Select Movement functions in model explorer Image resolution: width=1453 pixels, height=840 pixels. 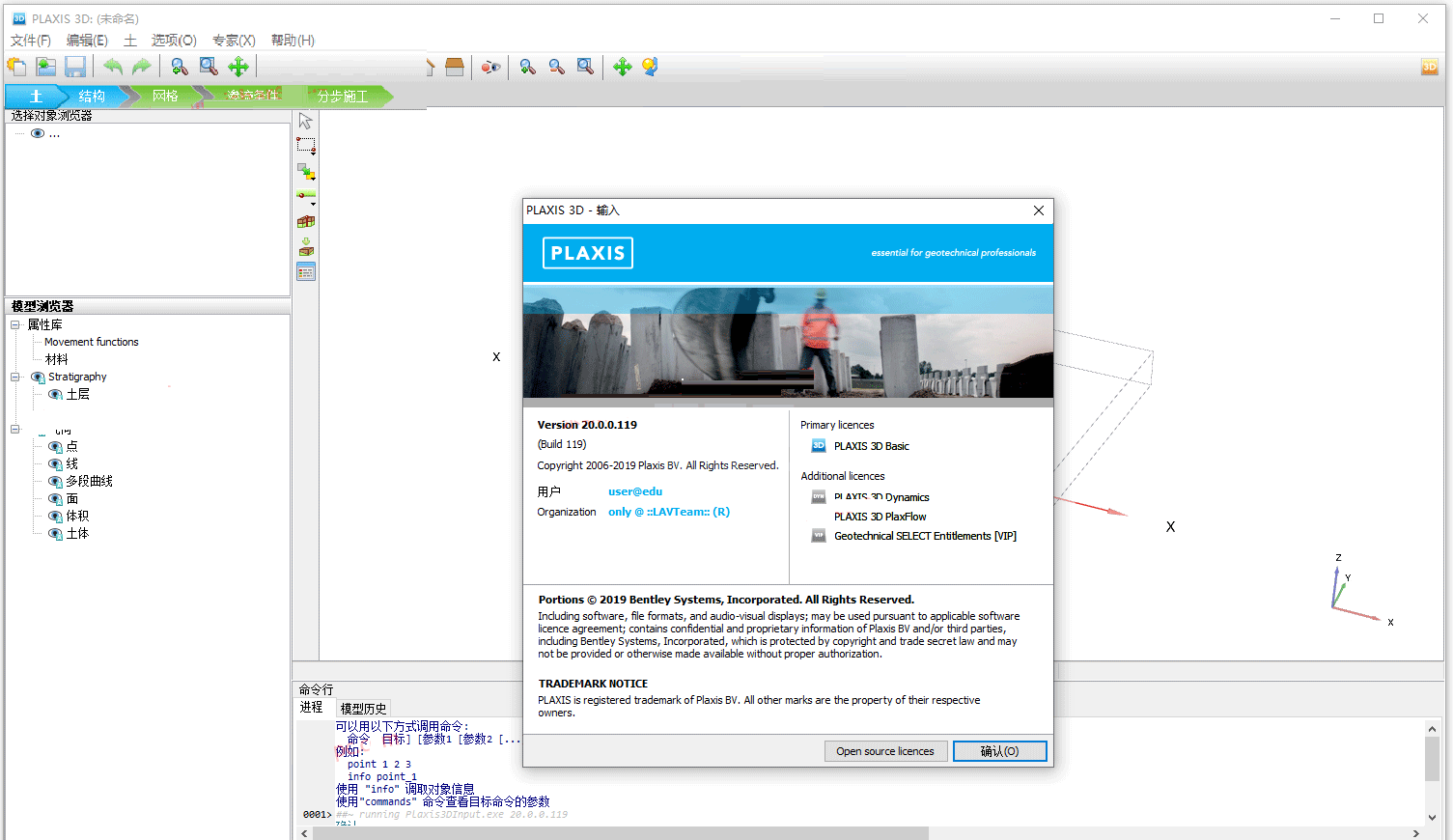point(92,342)
